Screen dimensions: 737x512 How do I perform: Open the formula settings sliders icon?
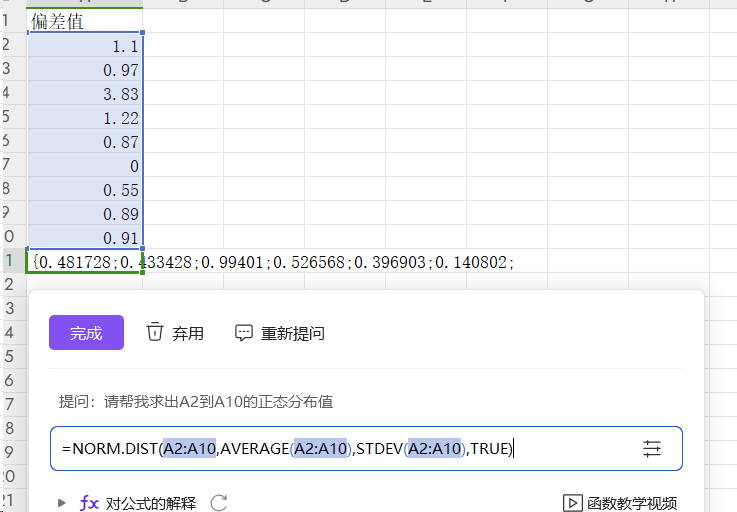(652, 449)
